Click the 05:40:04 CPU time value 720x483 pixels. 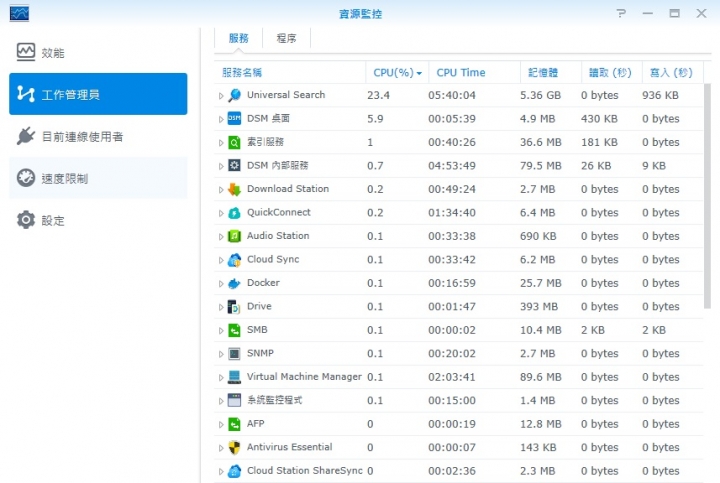pyautogui.click(x=452, y=95)
